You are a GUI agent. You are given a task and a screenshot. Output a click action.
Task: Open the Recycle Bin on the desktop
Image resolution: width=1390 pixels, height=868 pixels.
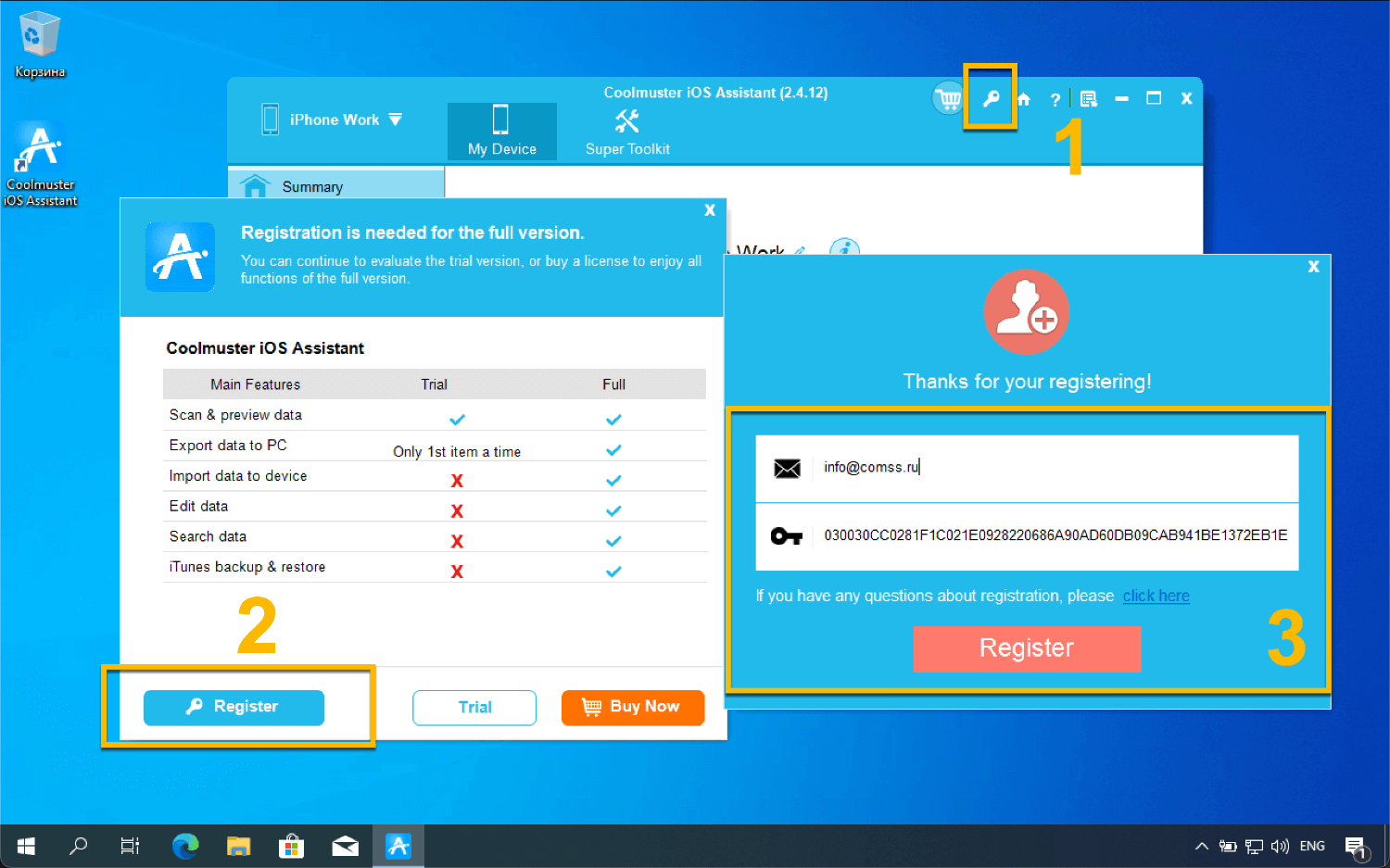tap(40, 44)
